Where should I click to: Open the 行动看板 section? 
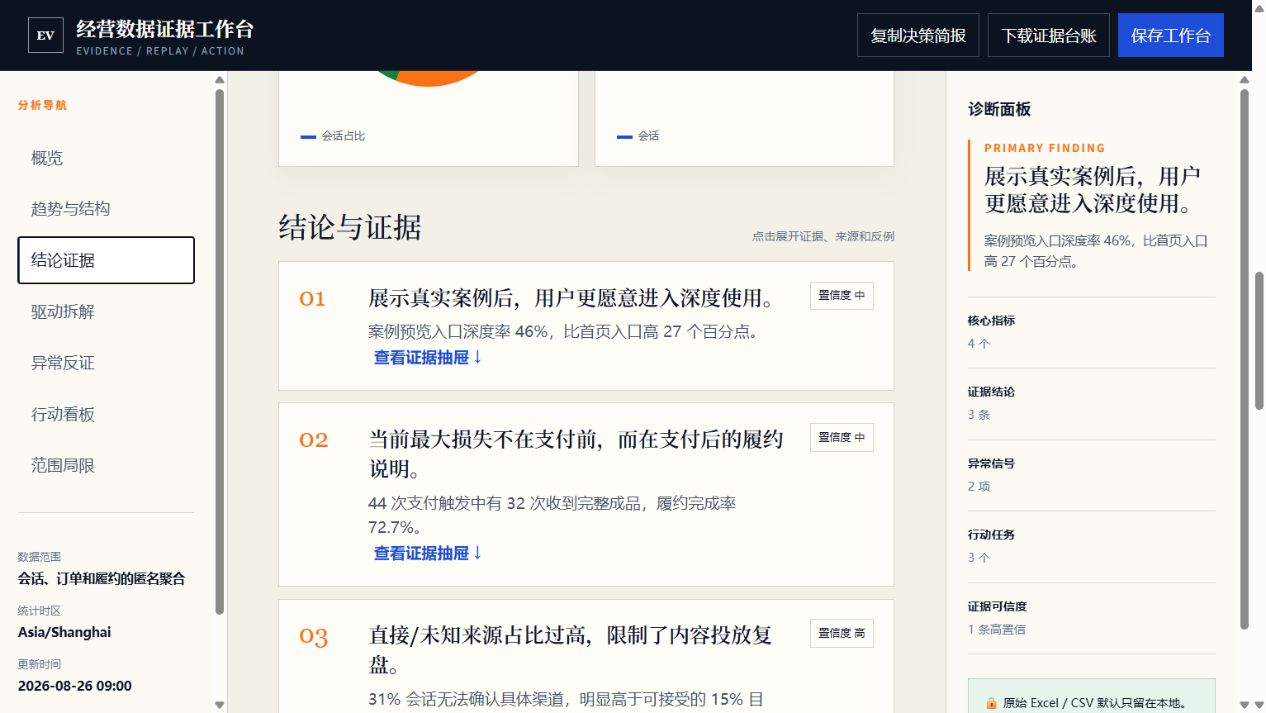(x=106, y=414)
